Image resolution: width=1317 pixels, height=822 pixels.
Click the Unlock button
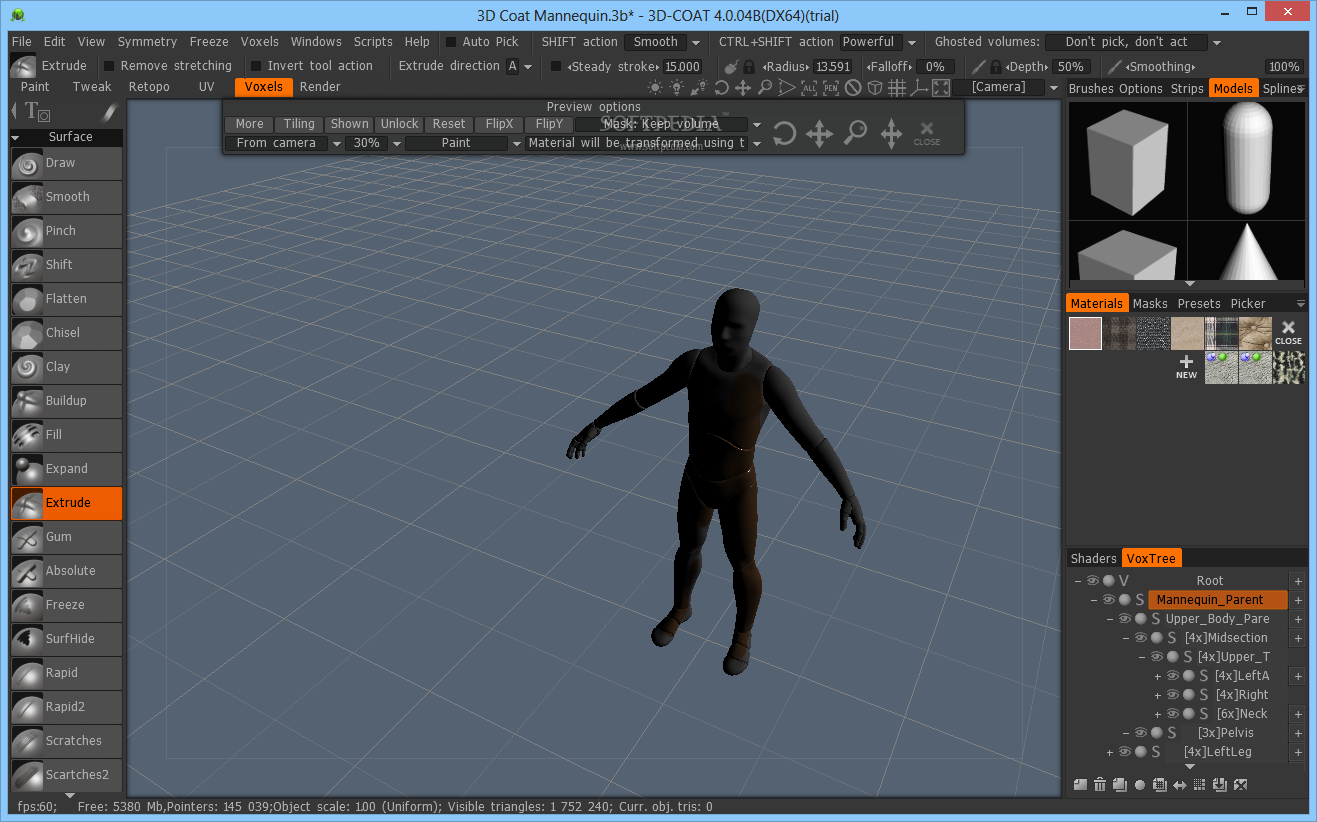coord(399,124)
